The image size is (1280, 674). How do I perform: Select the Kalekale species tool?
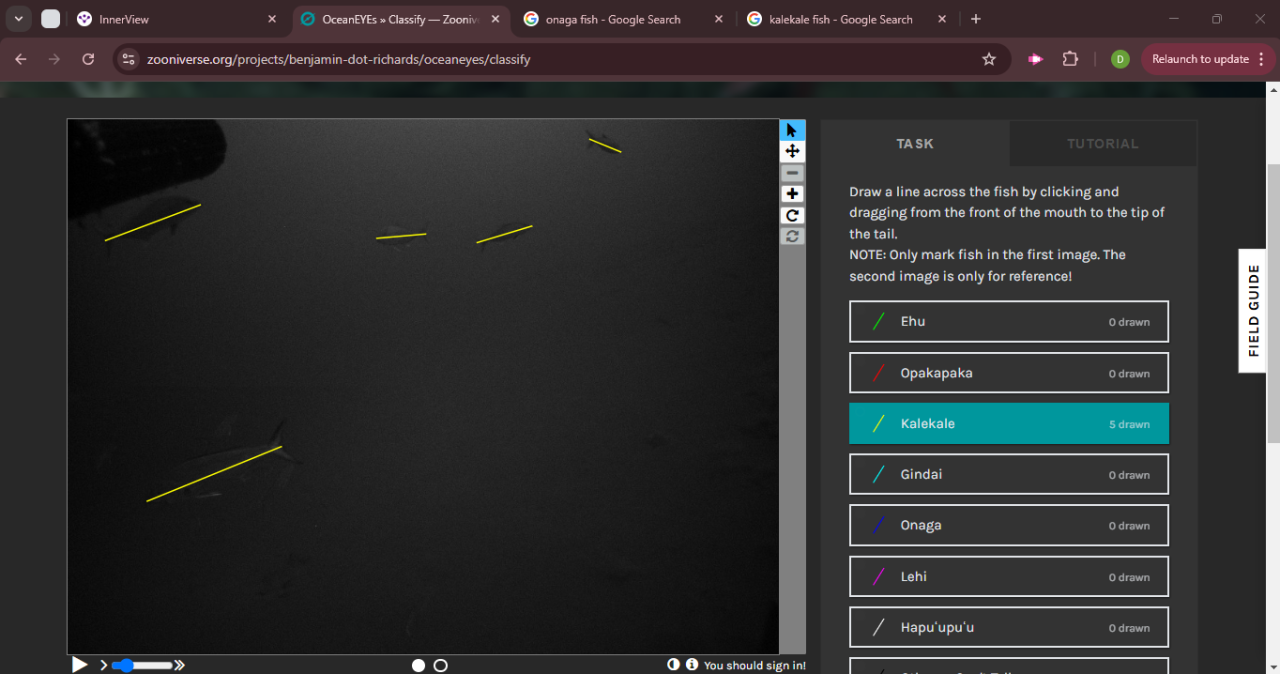pyautogui.click(x=1009, y=424)
